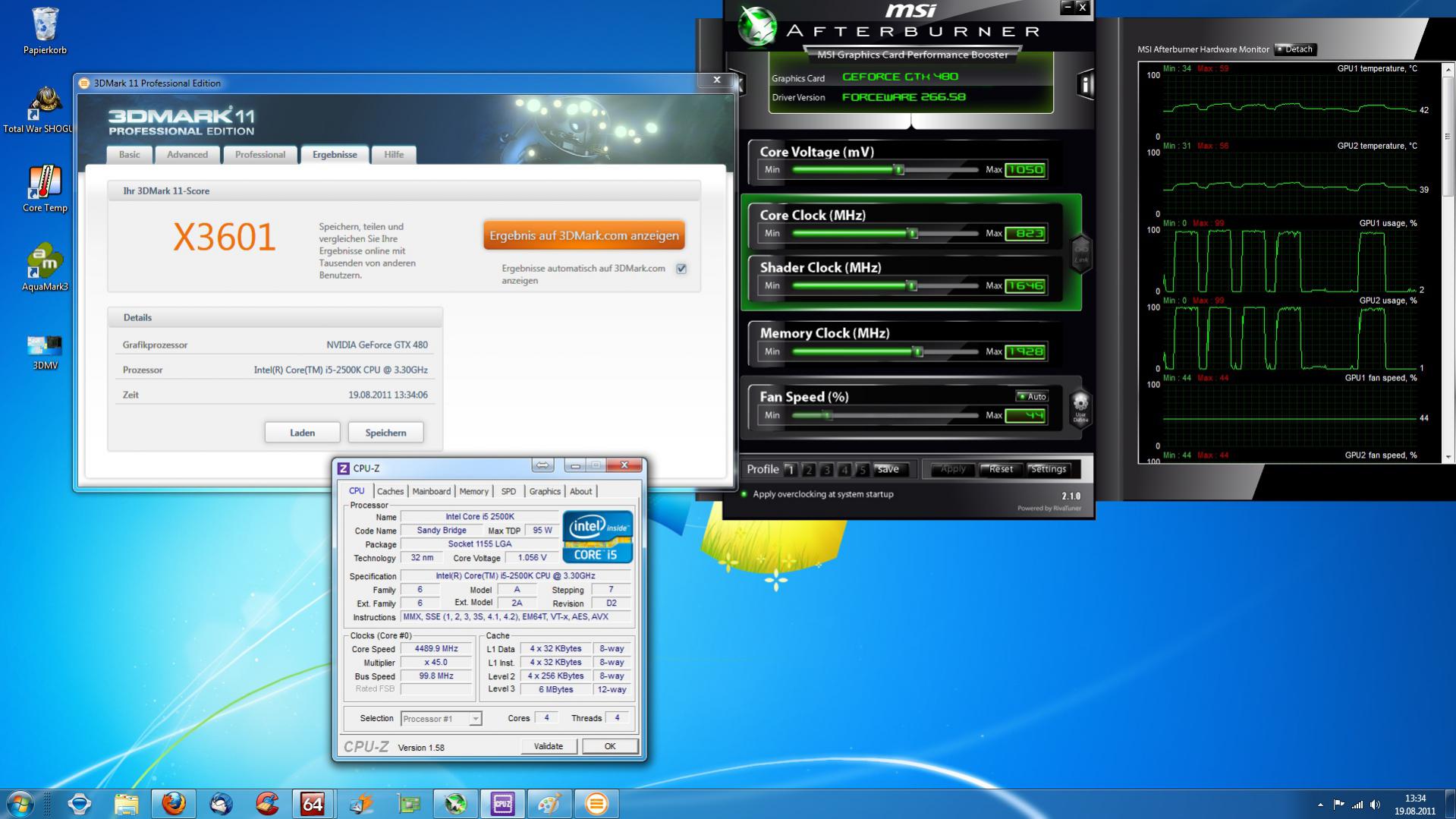Open the Papierkorb recycle bin desktop icon
The height and width of the screenshot is (819, 1456).
pos(45,31)
